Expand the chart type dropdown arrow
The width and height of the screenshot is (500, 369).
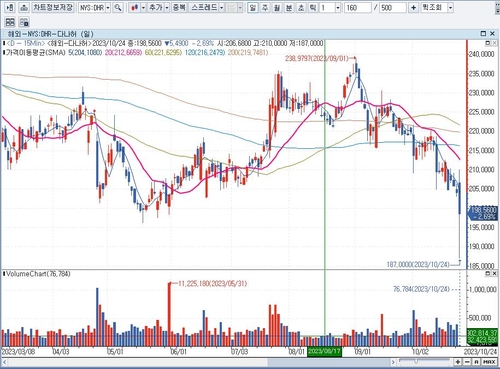(x=143, y=8)
